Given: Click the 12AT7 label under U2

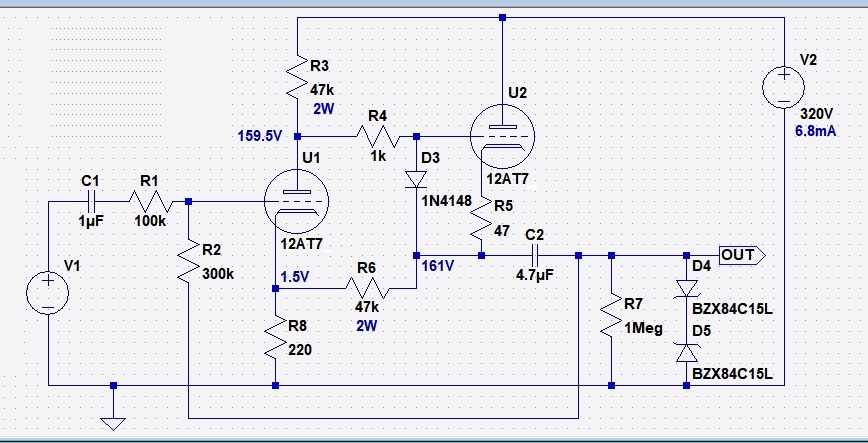Looking at the screenshot, I should click(508, 179).
